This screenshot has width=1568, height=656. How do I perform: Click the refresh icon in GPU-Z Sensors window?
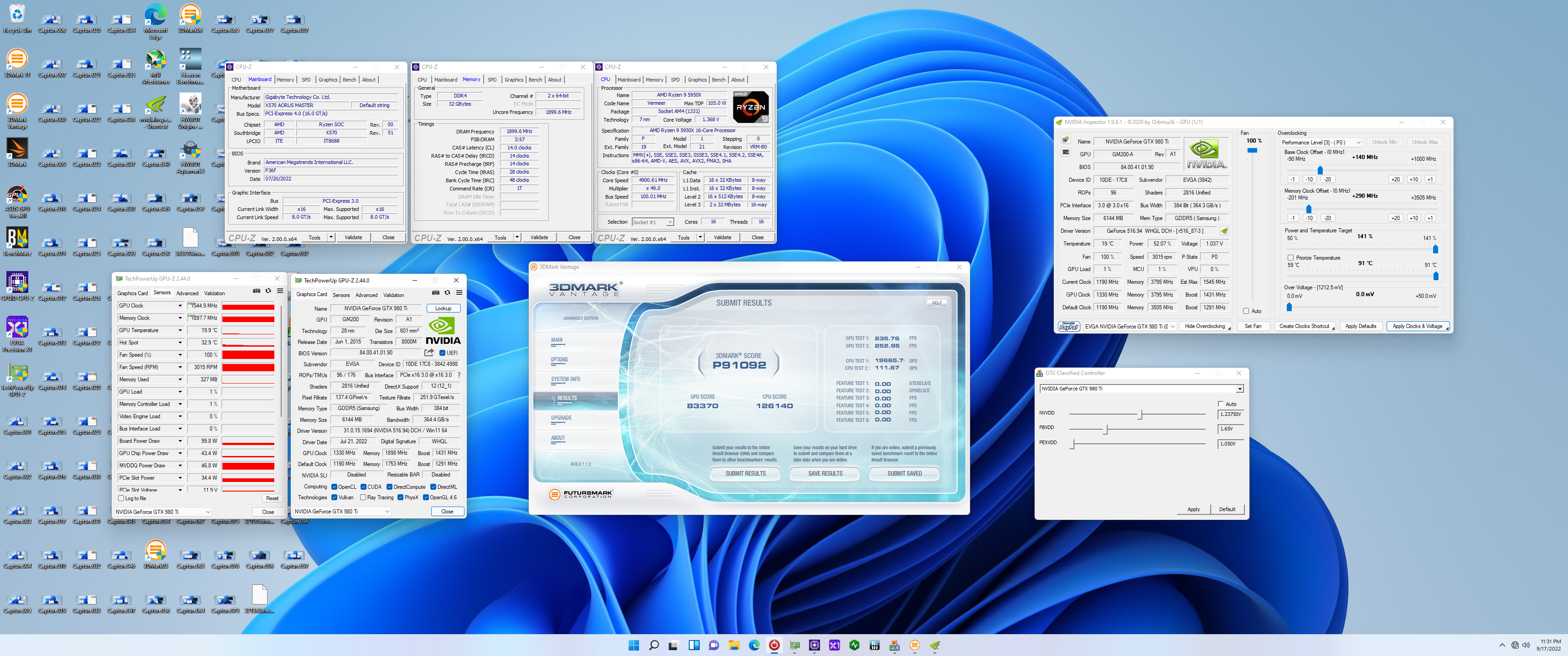[x=268, y=291]
